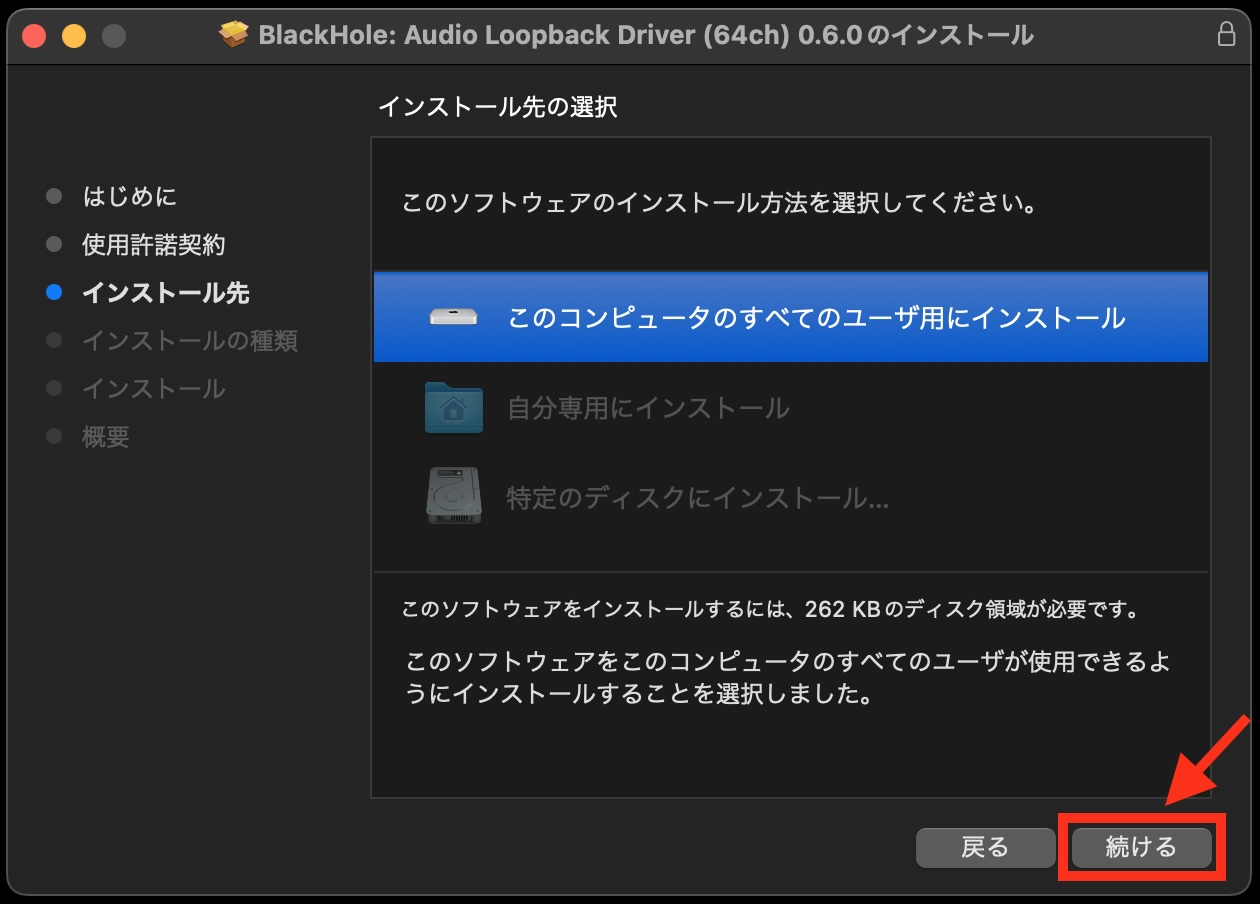This screenshot has height=904, width=1260.
Task: Select このコンピュータのすべてのユーザ用にインストール option
Action: (x=790, y=318)
